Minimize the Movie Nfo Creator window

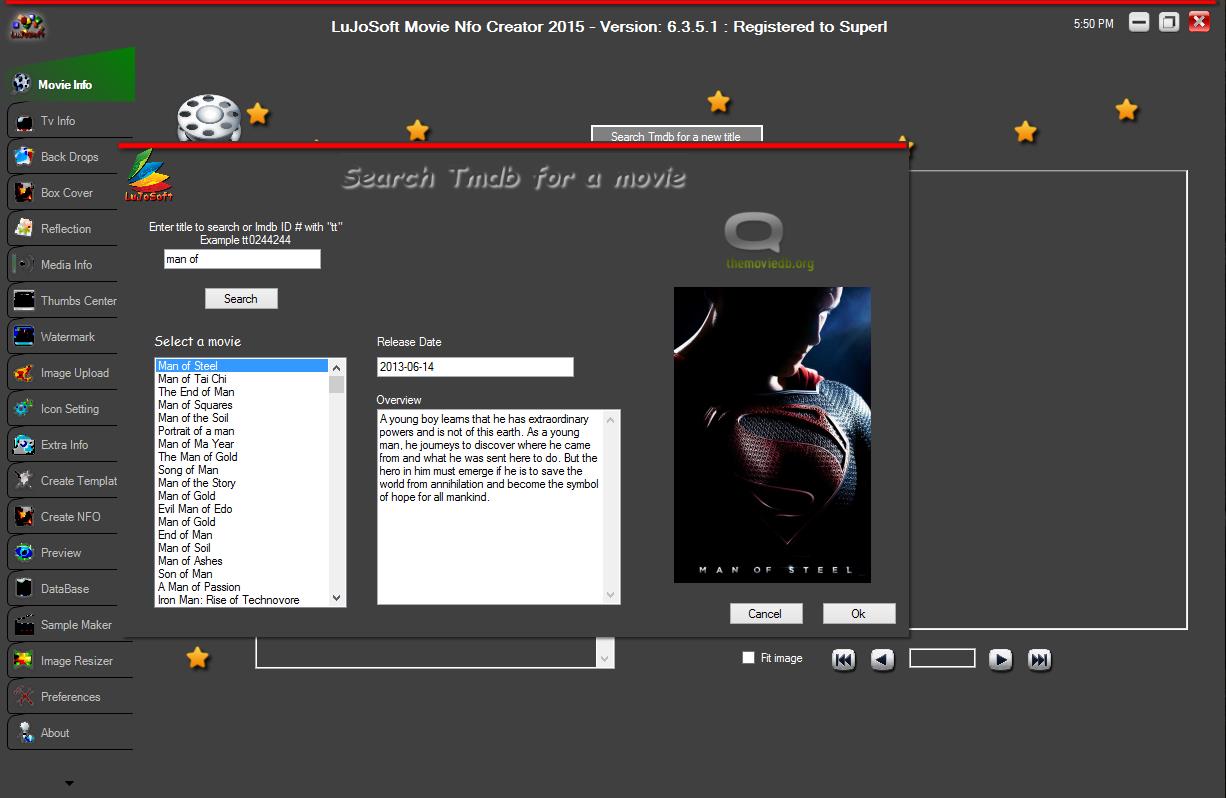click(1139, 23)
